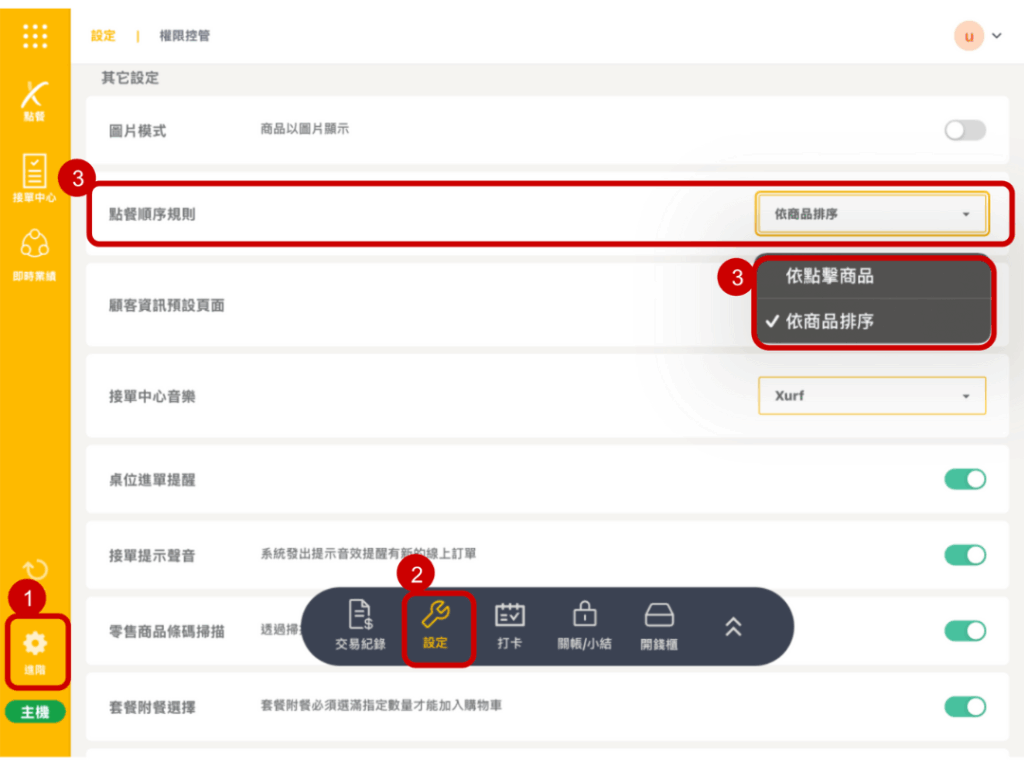Expand the user avatar menu chevron
This screenshot has height=768, width=1024.
point(997,37)
